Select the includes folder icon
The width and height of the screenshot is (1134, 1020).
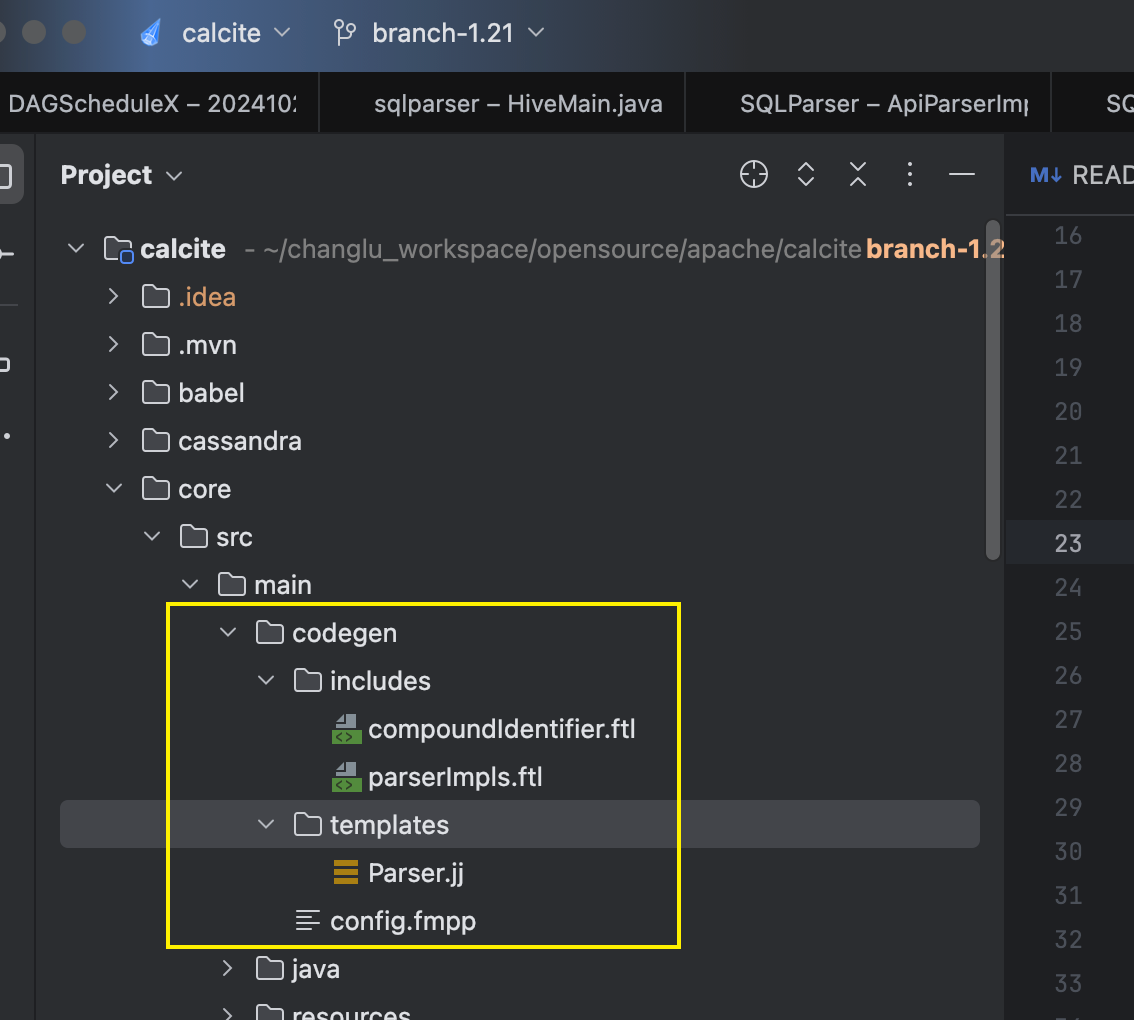tap(307, 681)
